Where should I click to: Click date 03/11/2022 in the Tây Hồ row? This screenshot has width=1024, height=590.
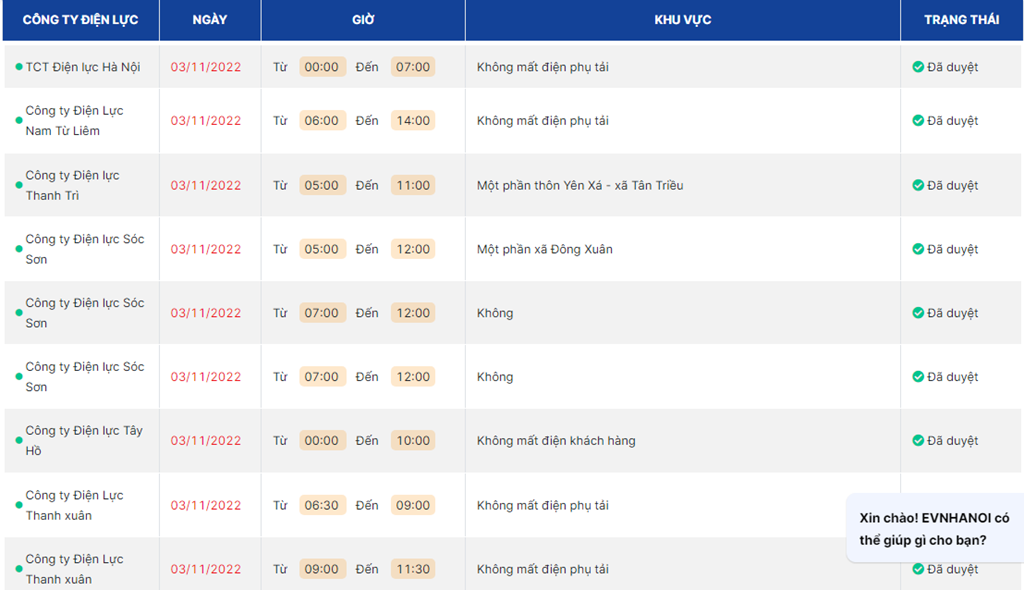tap(206, 440)
